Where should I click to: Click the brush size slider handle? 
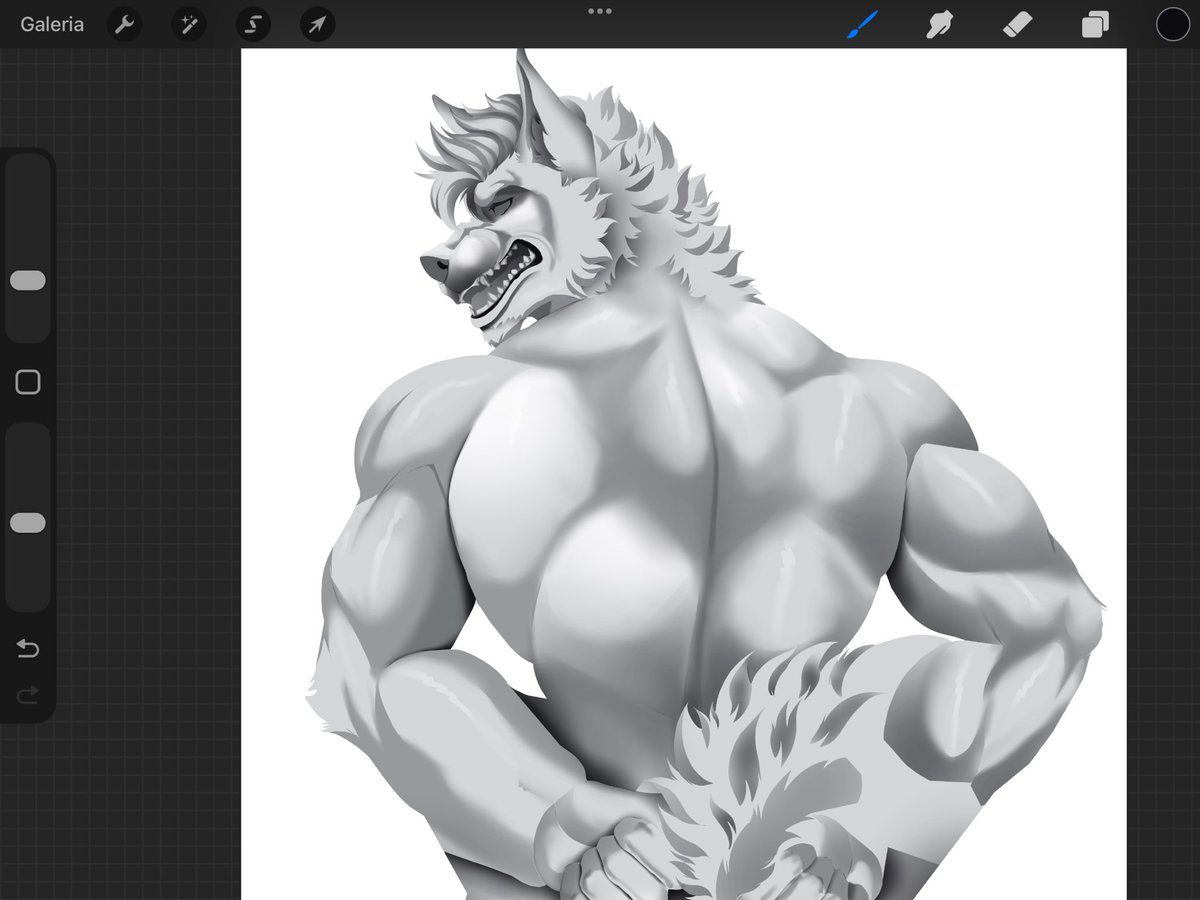(28, 280)
